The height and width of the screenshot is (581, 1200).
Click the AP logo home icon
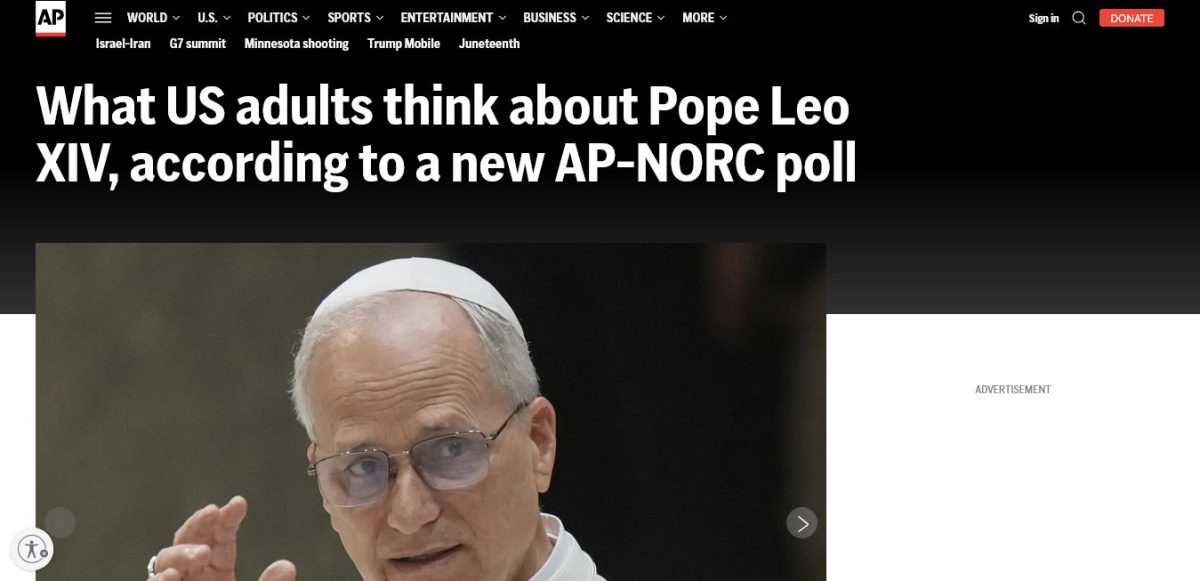pyautogui.click(x=50, y=18)
